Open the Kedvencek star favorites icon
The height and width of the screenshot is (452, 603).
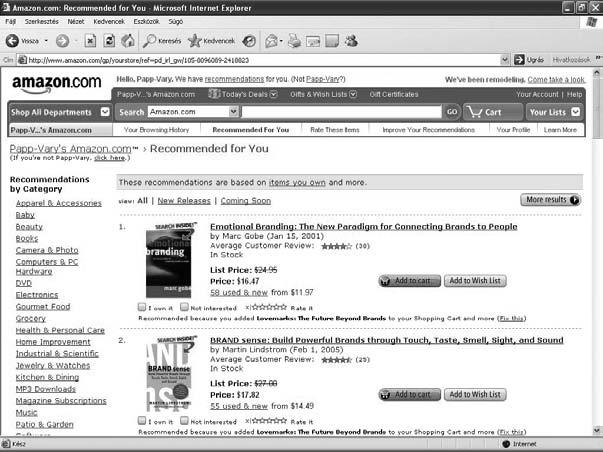tap(195, 40)
